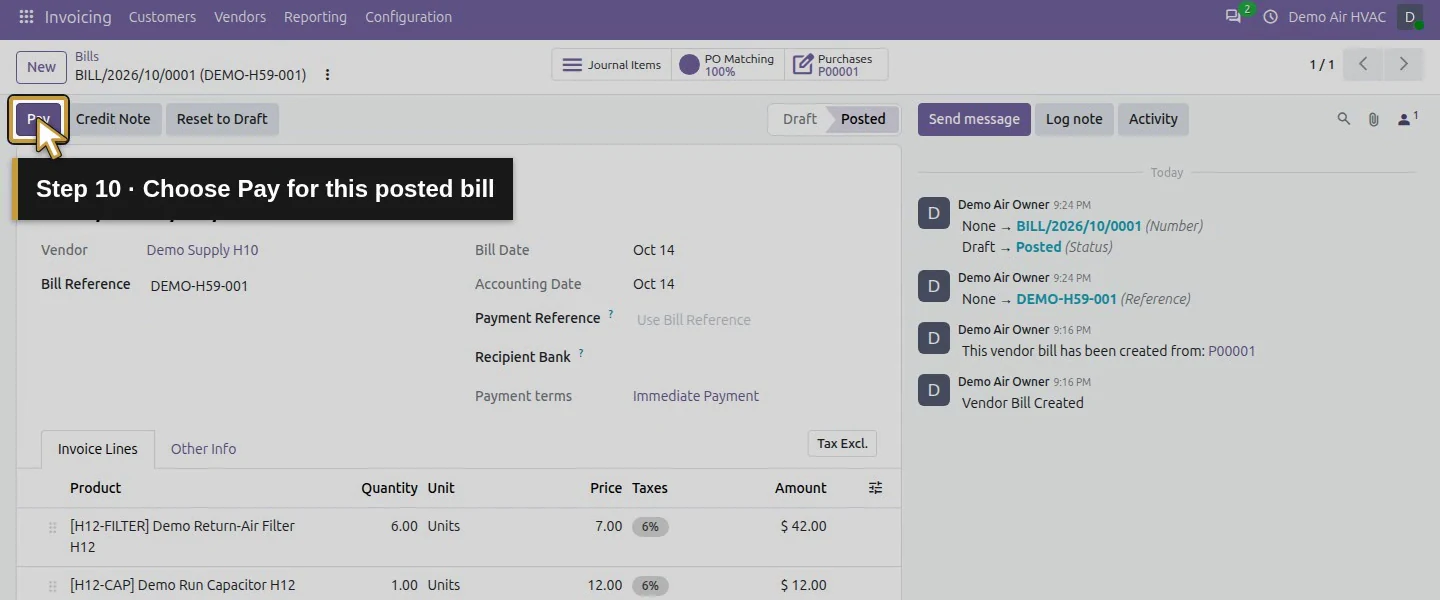Open the bill actions kebab menu
Screen dimensions: 1440x600
[x=327, y=75]
